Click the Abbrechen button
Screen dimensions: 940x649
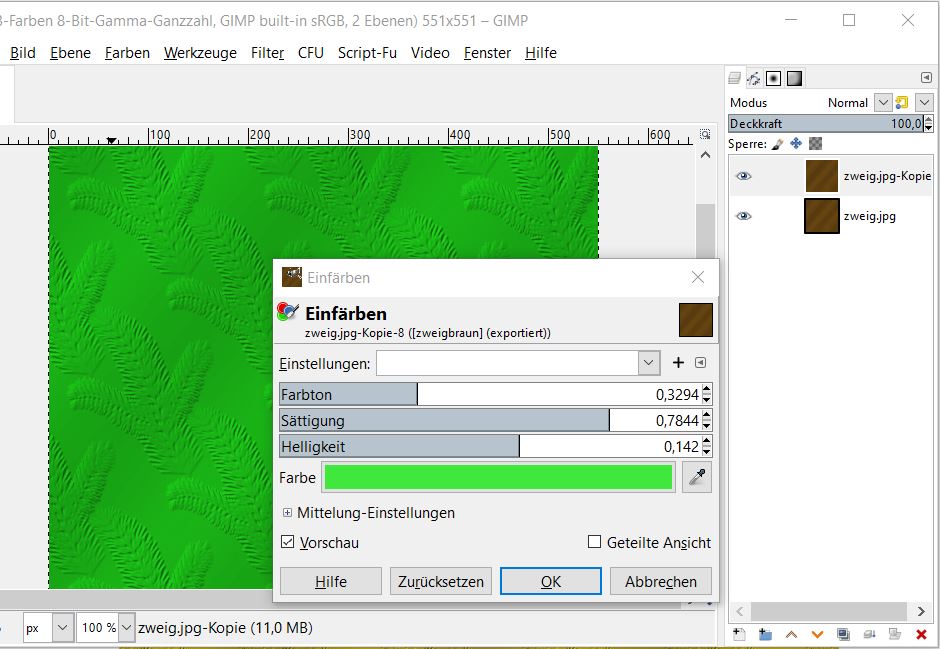661,581
